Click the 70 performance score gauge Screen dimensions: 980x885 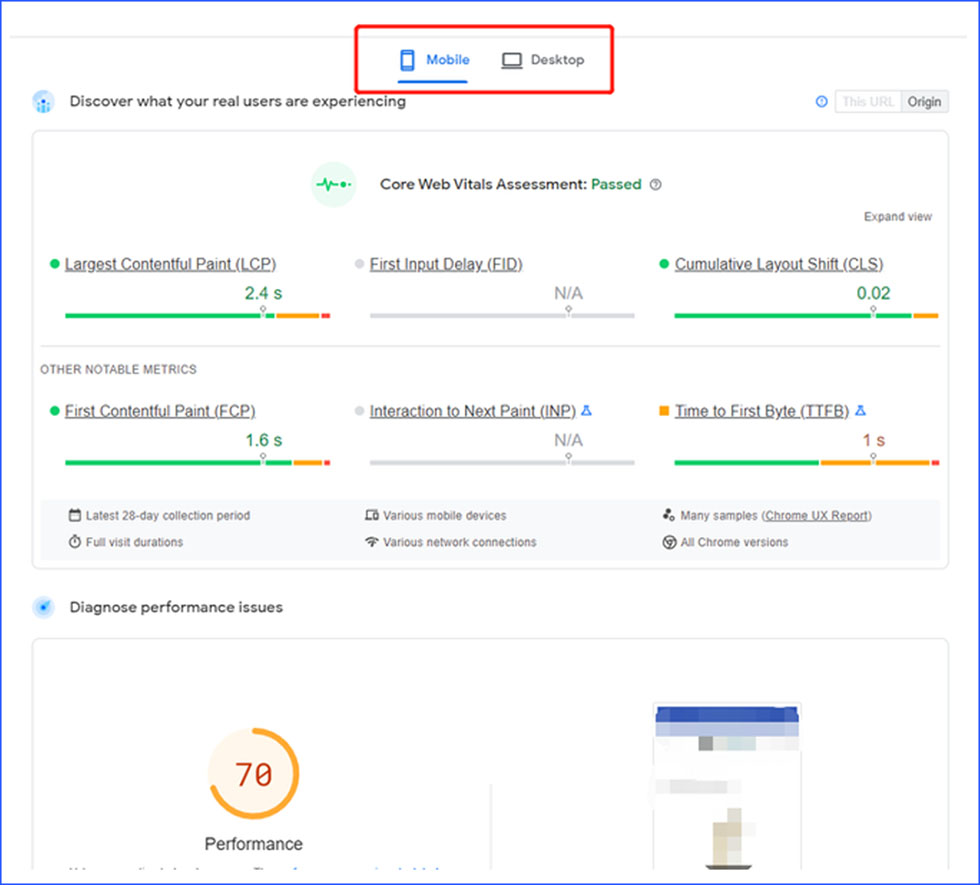253,774
